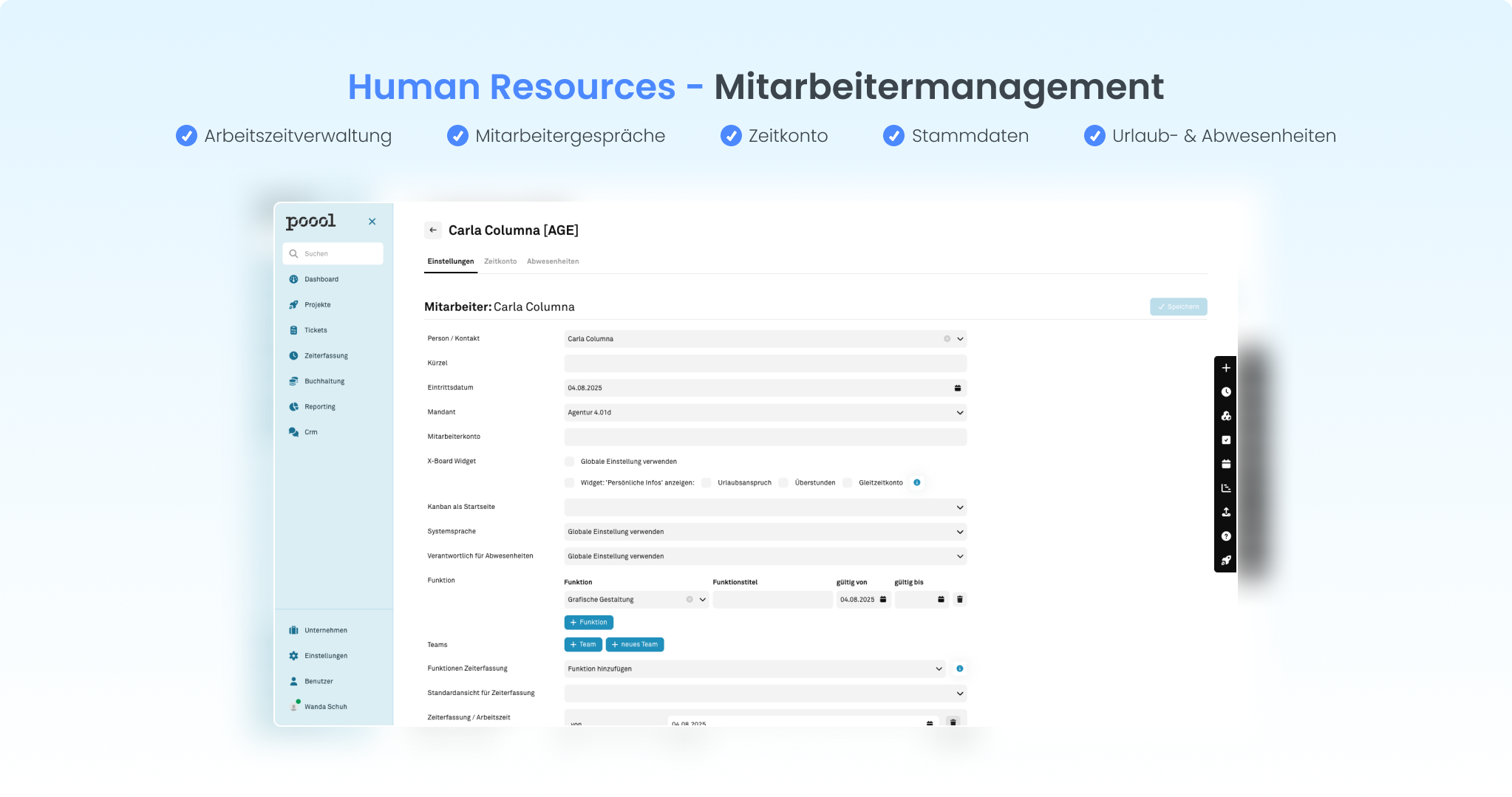Switch to the Einstellungen tab
Screen dimensions: 1512x797
coord(451,261)
